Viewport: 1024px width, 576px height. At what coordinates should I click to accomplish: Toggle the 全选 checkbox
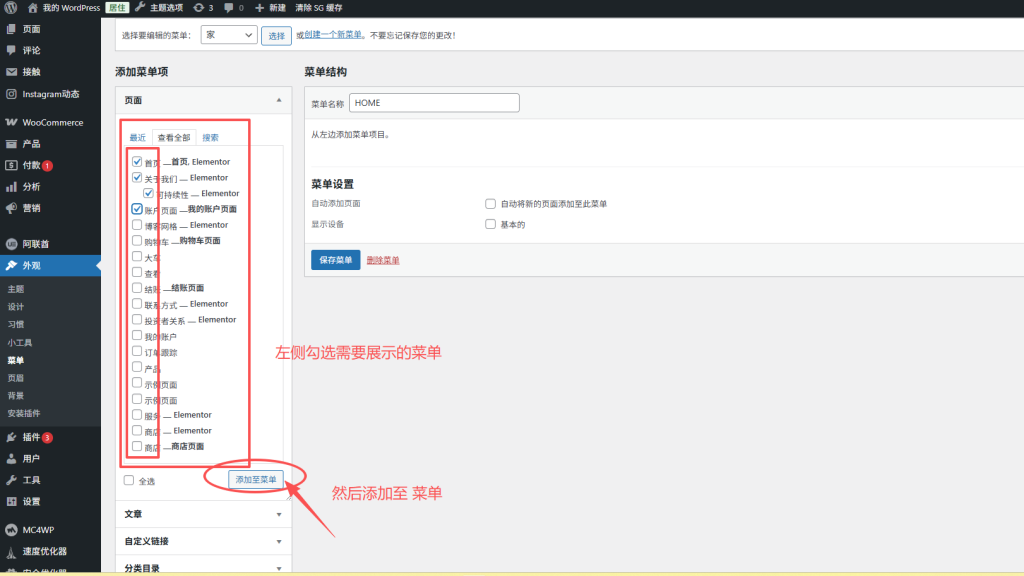(x=129, y=480)
